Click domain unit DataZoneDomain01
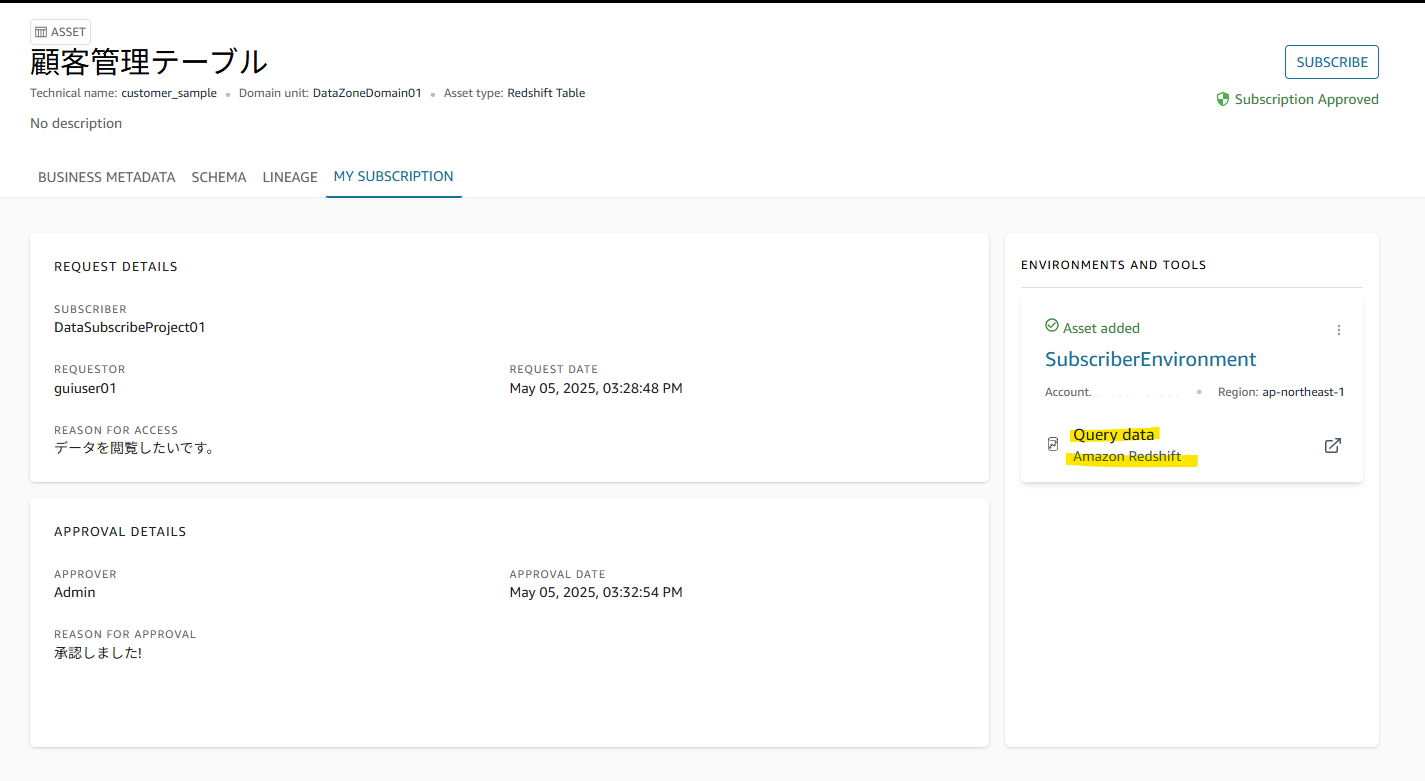The height and width of the screenshot is (781, 1425). (367, 93)
